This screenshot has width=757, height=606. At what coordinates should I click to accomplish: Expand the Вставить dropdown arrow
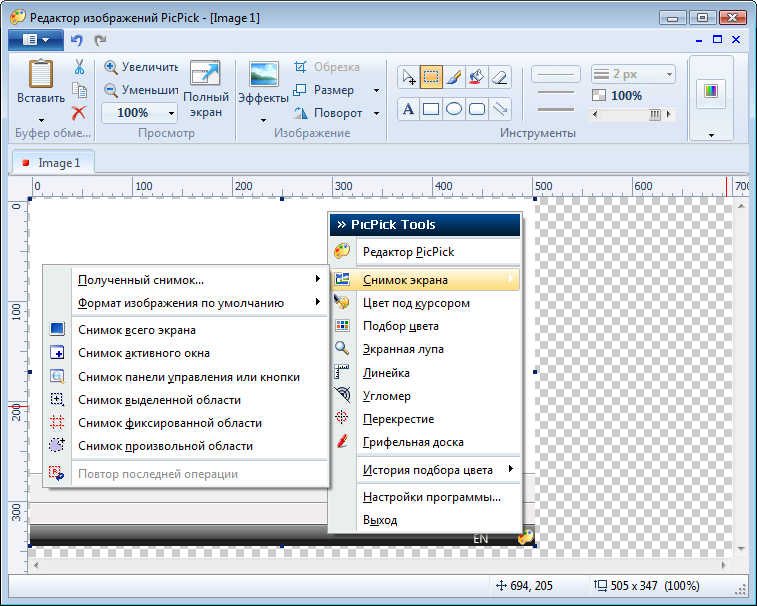[41, 120]
